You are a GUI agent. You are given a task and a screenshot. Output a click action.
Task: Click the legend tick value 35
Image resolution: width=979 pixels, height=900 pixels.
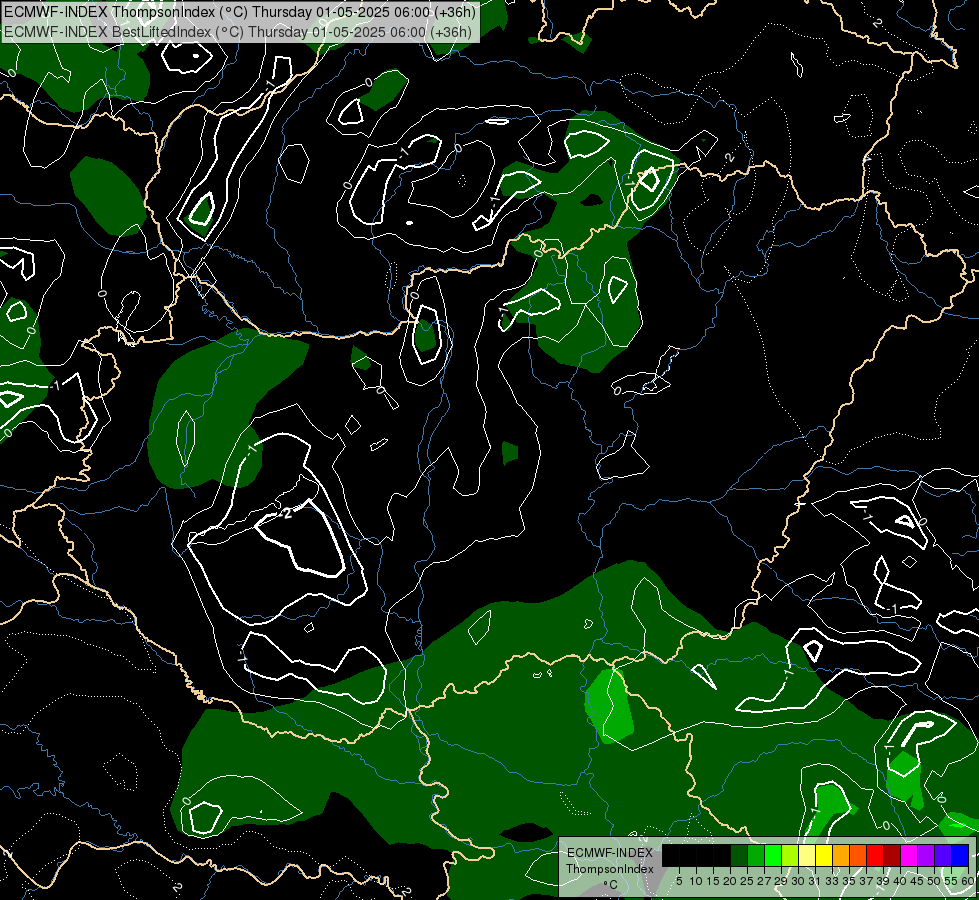click(x=849, y=881)
